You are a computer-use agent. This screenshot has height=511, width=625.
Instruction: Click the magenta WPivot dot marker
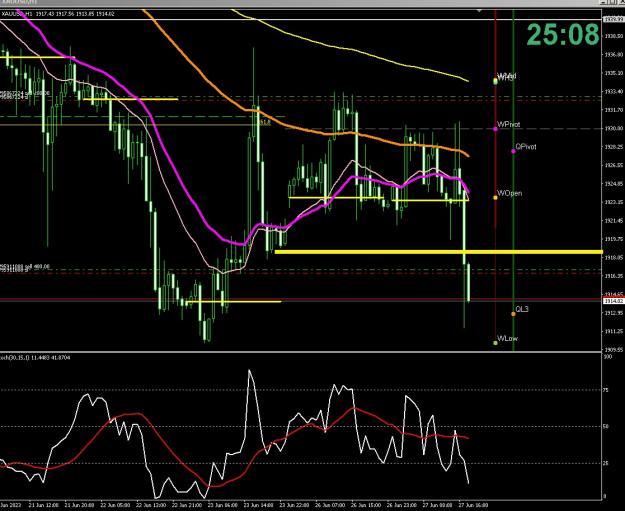(495, 129)
